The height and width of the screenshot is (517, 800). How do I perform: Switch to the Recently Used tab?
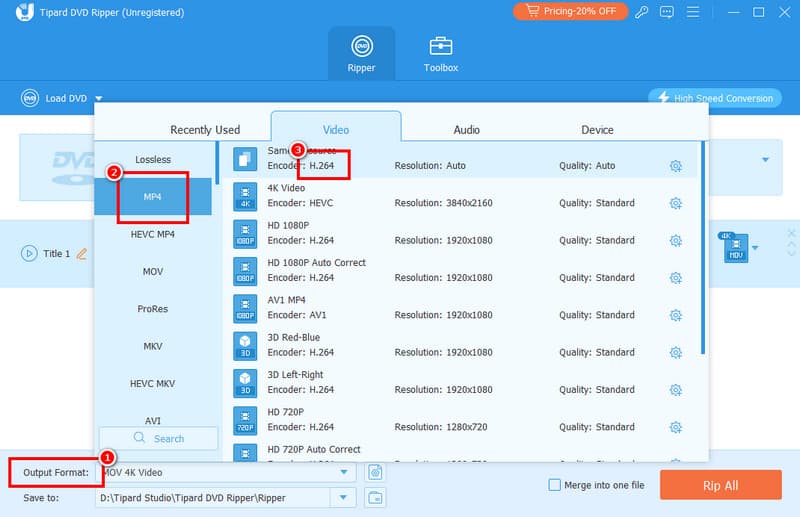(205, 130)
